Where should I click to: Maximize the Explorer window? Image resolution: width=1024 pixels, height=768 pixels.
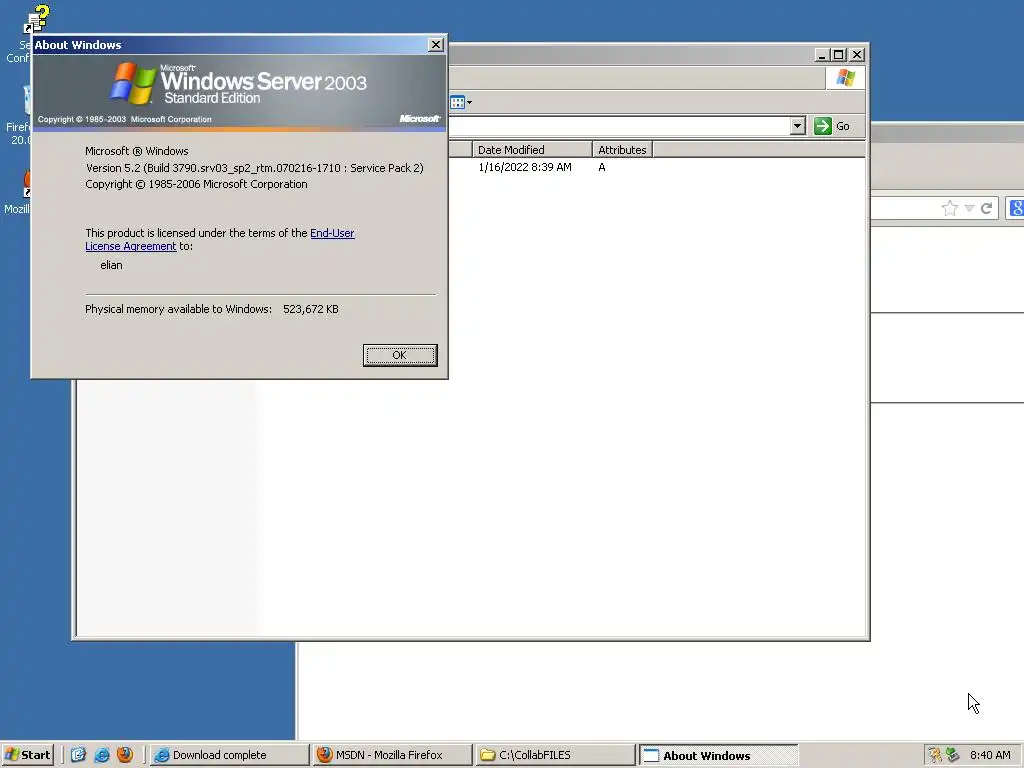pos(839,55)
